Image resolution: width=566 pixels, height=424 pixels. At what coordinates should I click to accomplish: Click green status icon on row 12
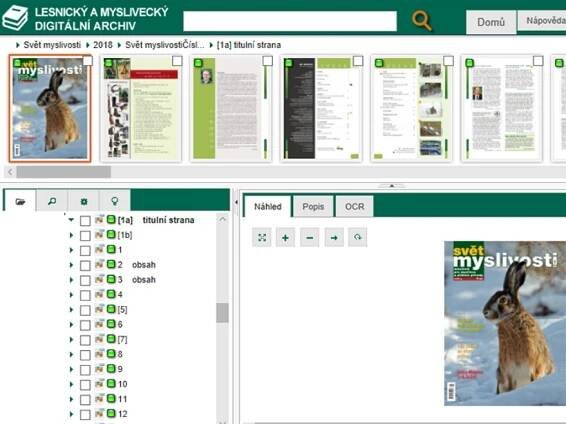point(111,414)
